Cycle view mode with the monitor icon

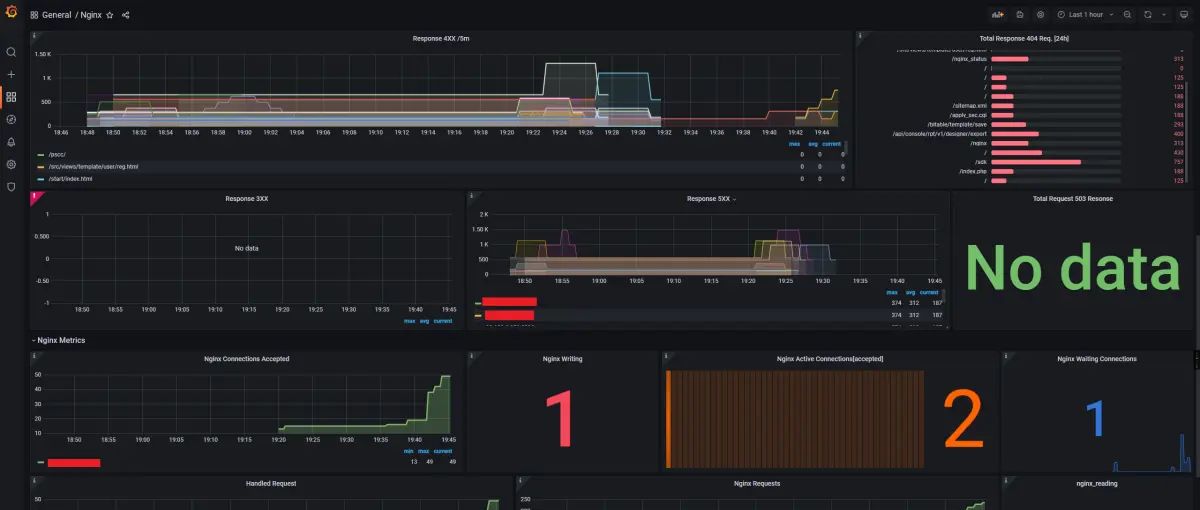coord(1184,15)
